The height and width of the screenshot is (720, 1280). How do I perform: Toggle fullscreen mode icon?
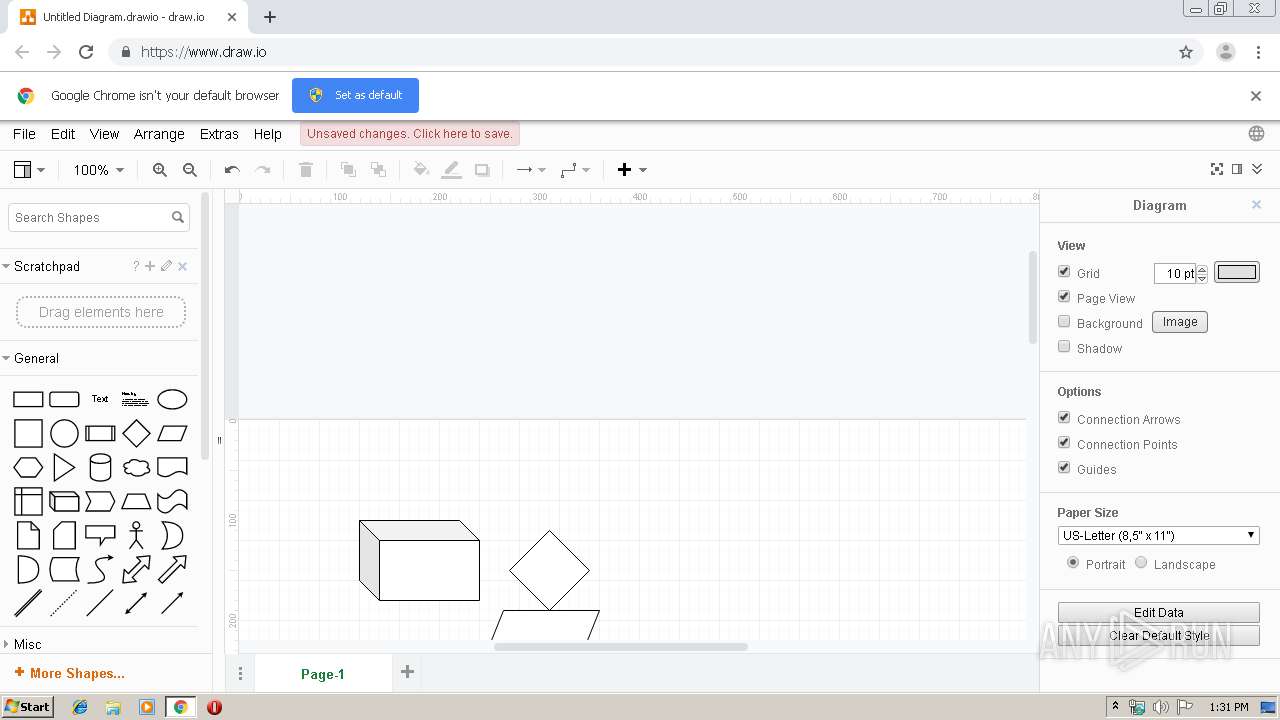point(1217,170)
